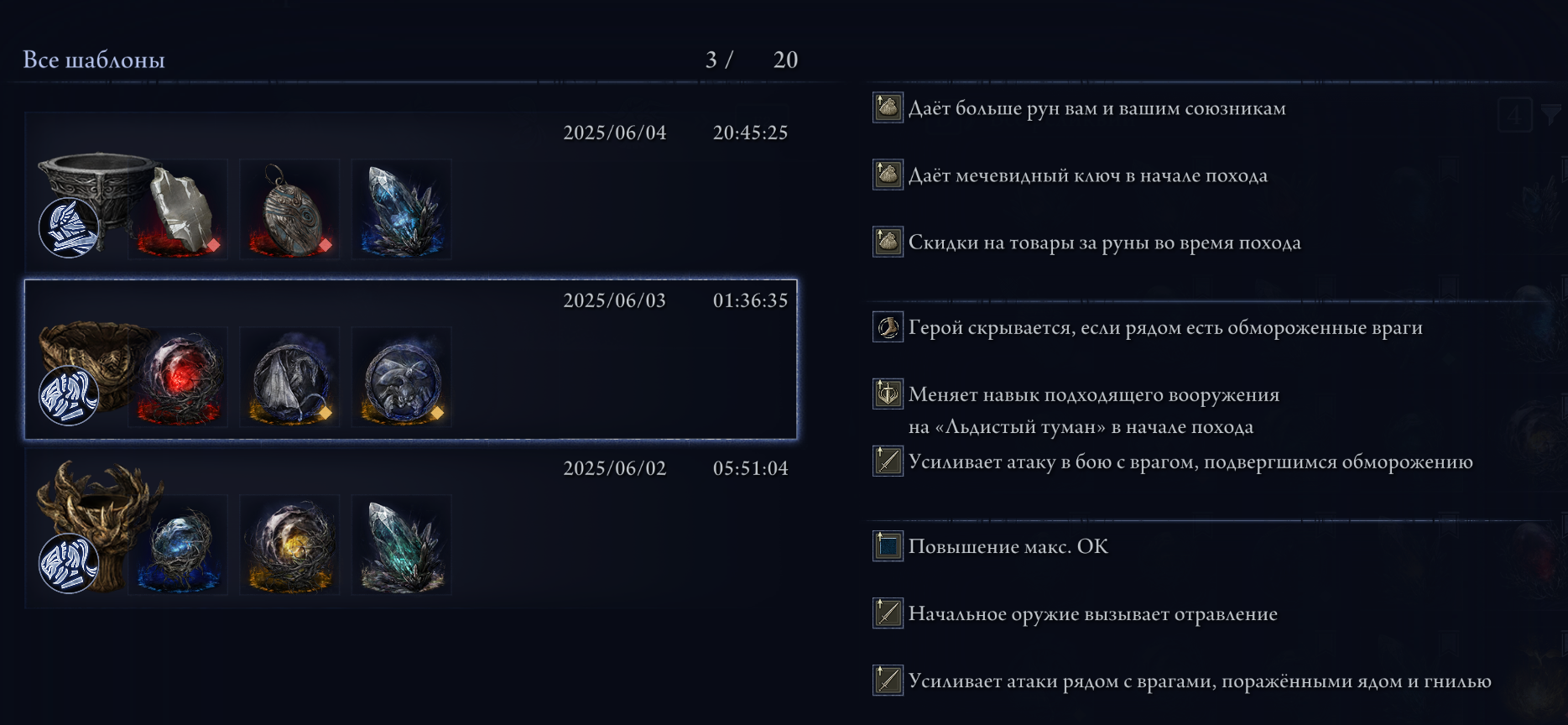
Task: Click effect «Даёт мечевидный ключ в начале похода»
Action: [x=1087, y=175]
